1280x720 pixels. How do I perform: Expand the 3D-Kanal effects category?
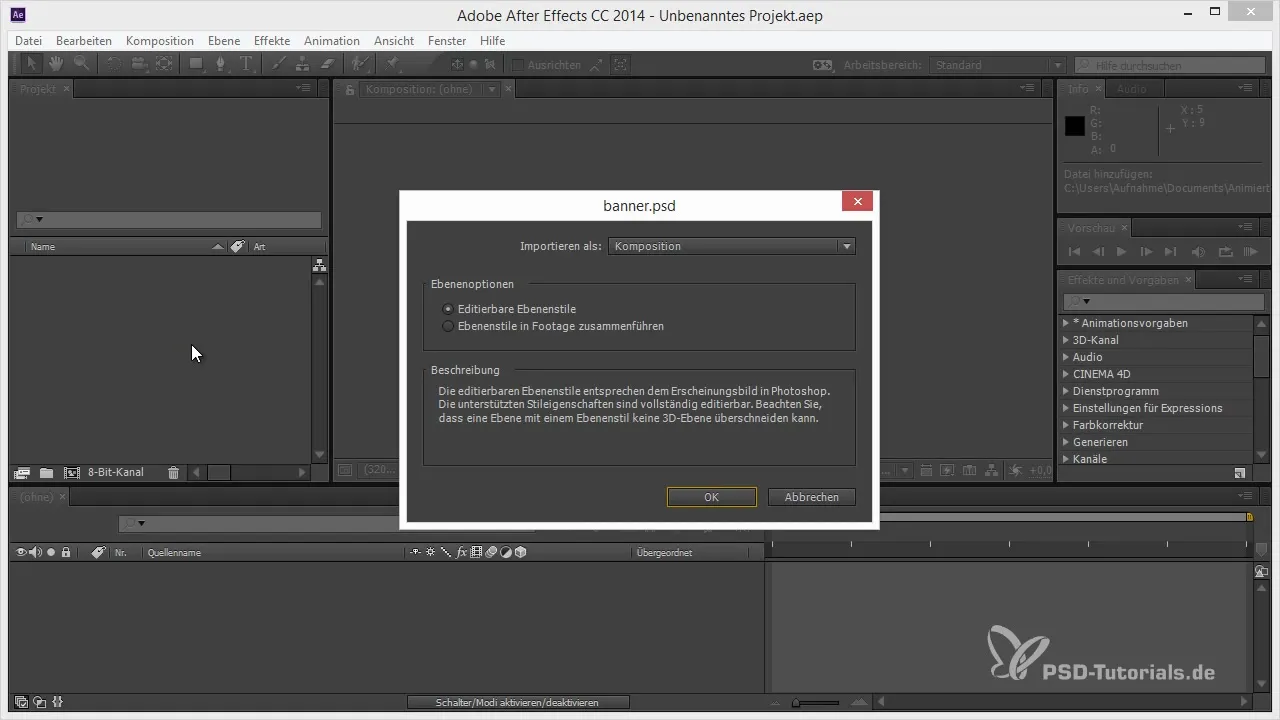click(x=1065, y=340)
